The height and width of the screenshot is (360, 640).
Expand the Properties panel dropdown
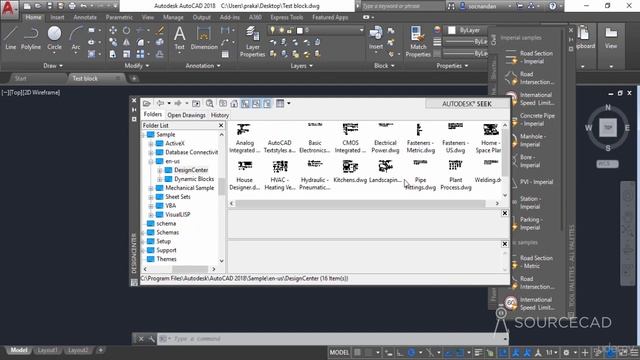tap(452, 66)
